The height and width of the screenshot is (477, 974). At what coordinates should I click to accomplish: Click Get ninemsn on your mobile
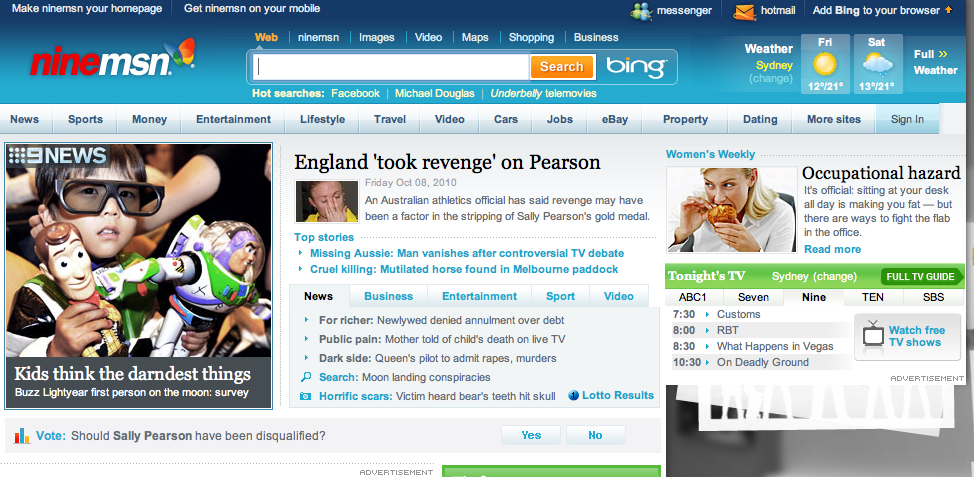pos(252,9)
